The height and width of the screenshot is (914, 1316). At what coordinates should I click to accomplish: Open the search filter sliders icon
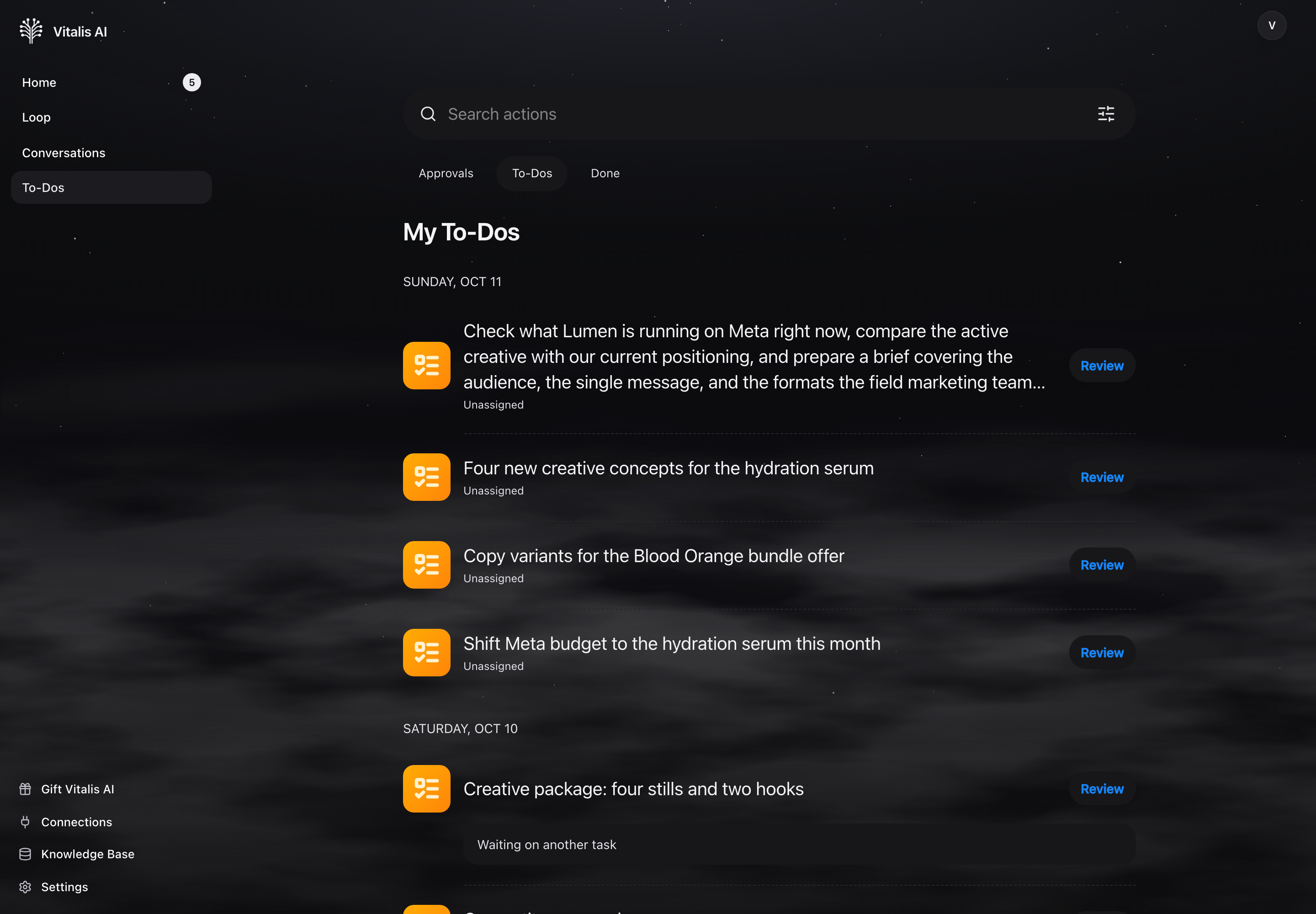point(1106,114)
